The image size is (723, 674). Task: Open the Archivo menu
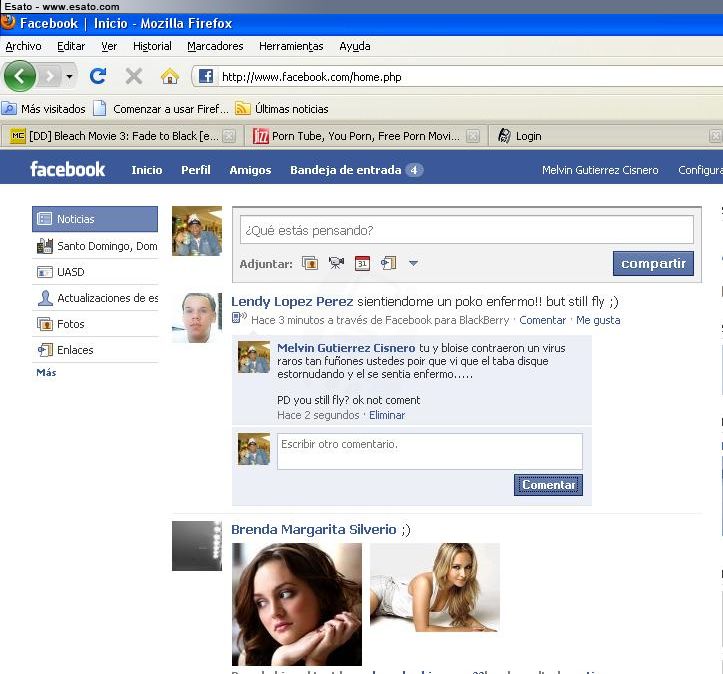coord(24,46)
